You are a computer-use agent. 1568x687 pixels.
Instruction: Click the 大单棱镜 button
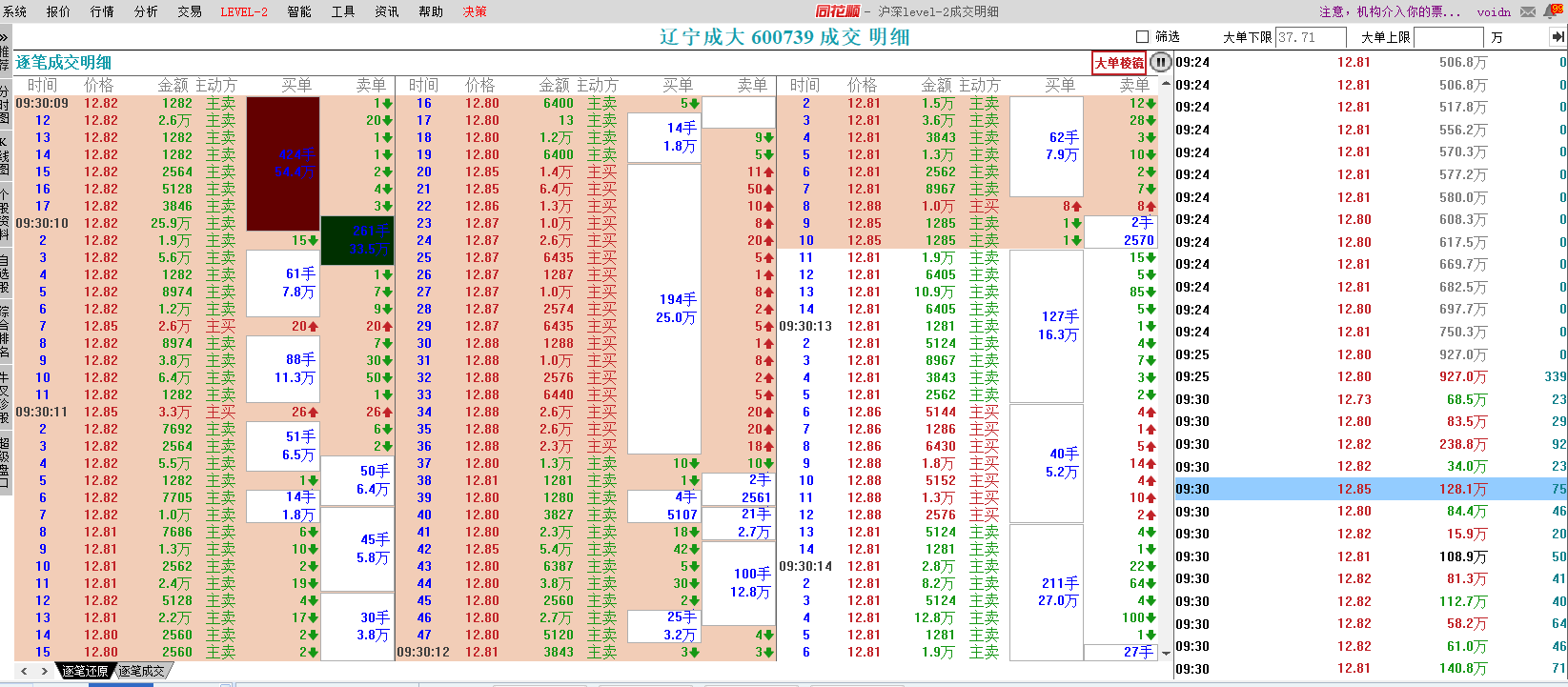1119,63
